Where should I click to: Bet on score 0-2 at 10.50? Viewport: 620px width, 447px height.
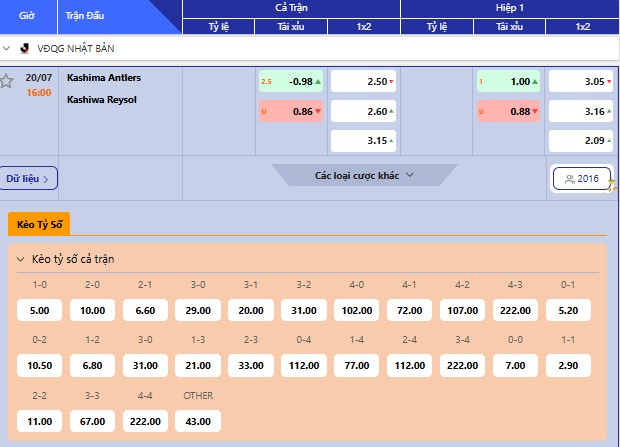point(40,366)
